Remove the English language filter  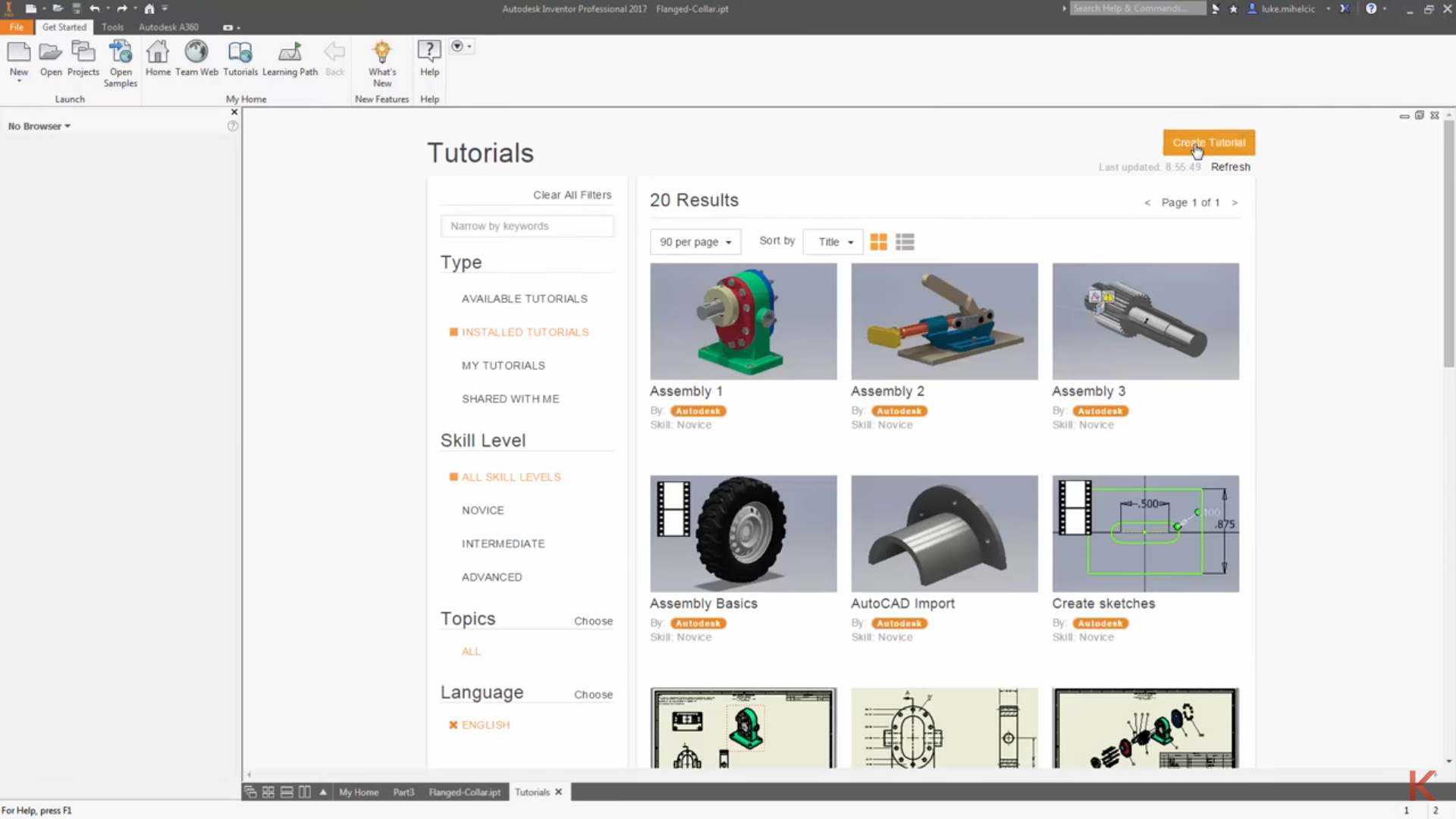pyautogui.click(x=453, y=725)
